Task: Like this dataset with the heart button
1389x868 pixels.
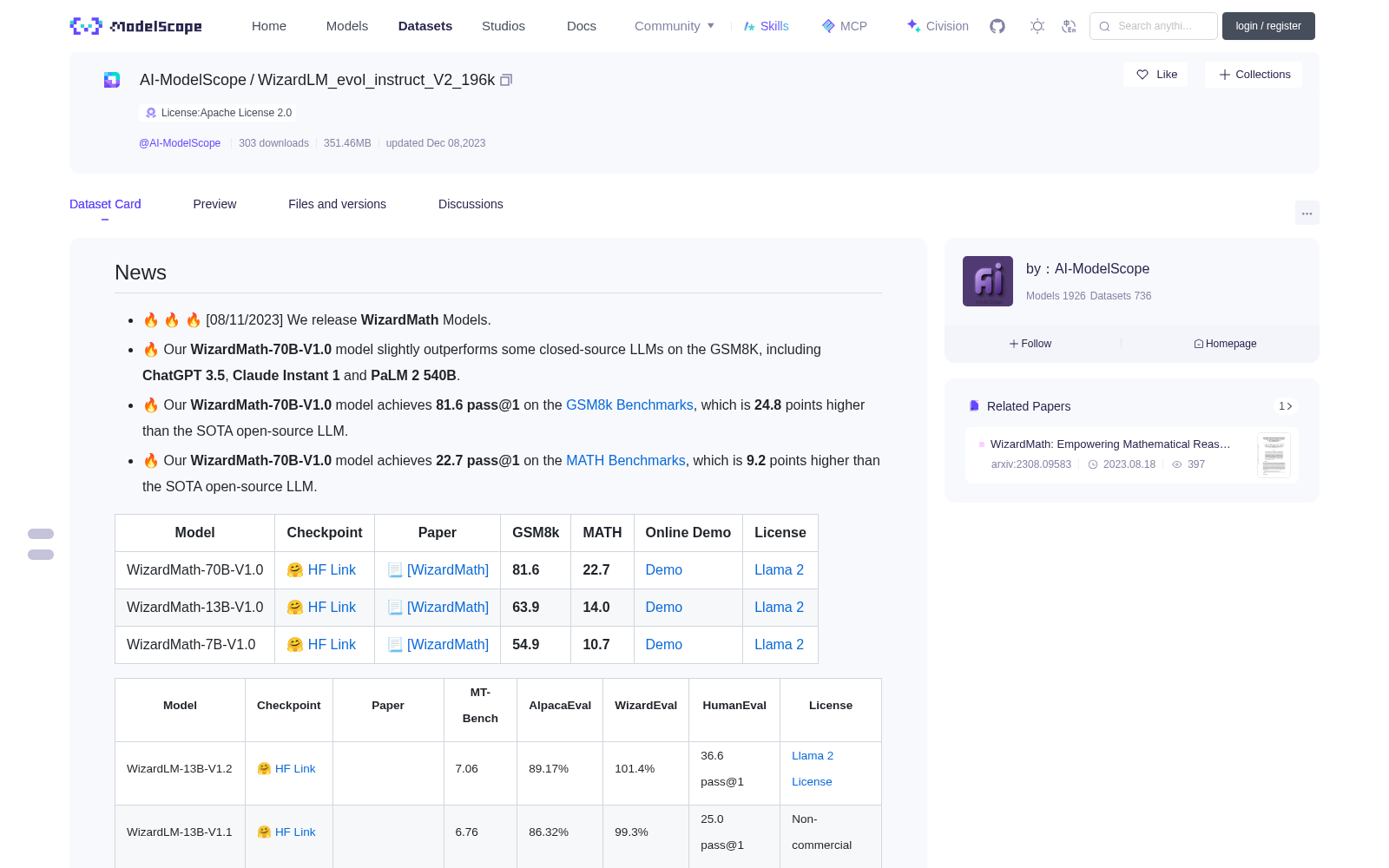Action: [x=1155, y=75]
